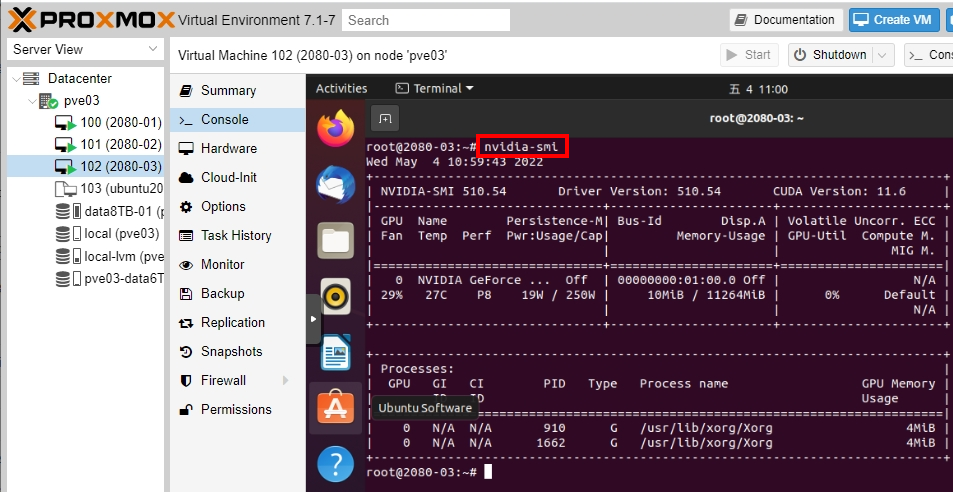The height and width of the screenshot is (492, 953).
Task: Click the VM 102 panel title text
Action: 312,55
